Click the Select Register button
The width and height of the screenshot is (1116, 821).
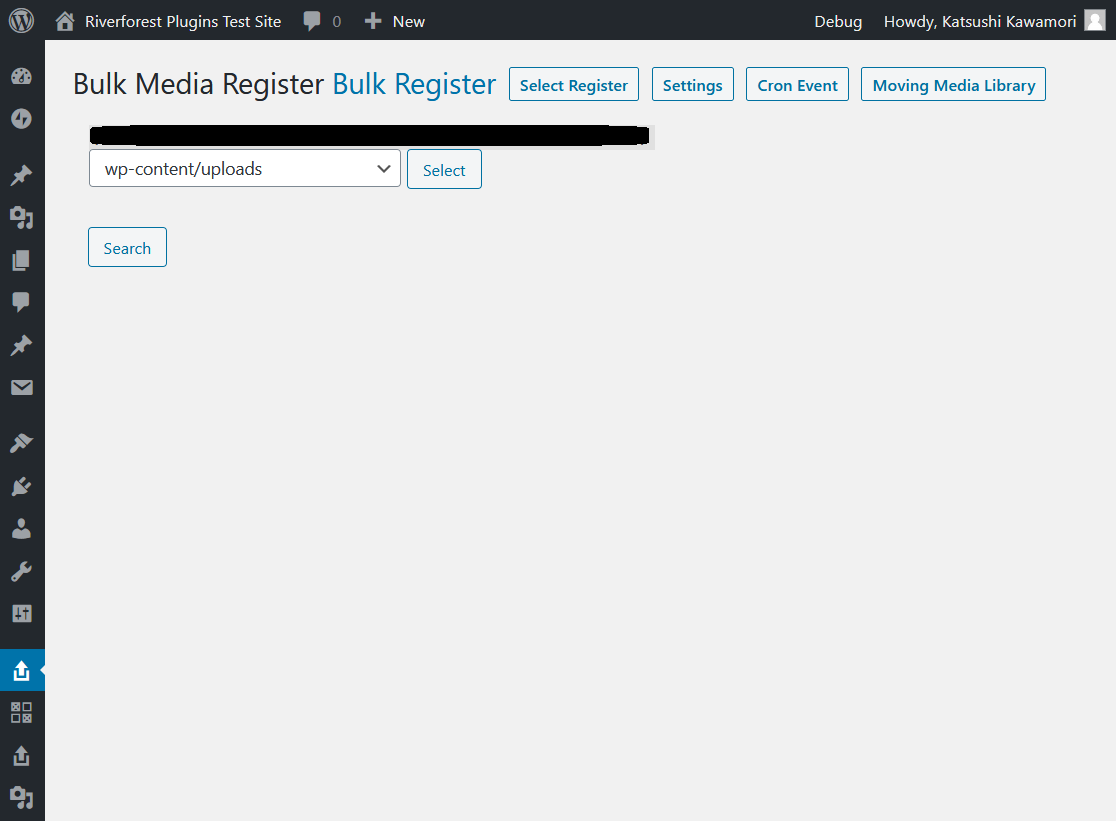coord(574,85)
